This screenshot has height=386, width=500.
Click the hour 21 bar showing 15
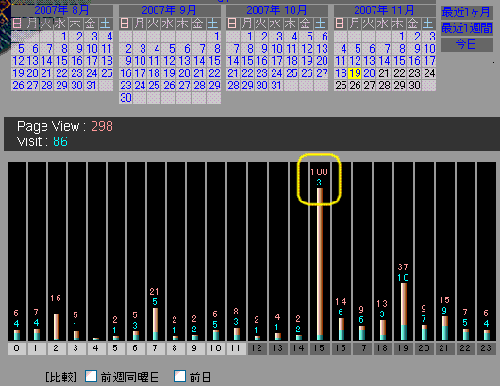pos(445,328)
